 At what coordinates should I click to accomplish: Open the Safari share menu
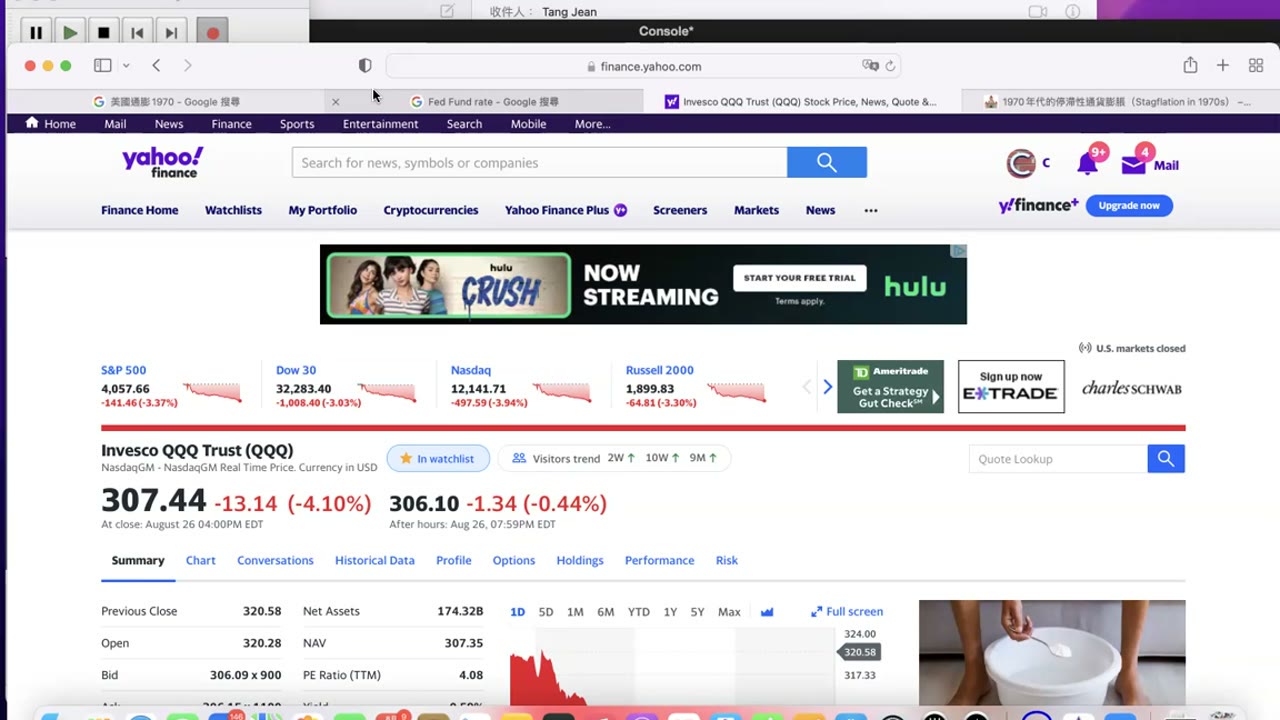pyautogui.click(x=1190, y=65)
